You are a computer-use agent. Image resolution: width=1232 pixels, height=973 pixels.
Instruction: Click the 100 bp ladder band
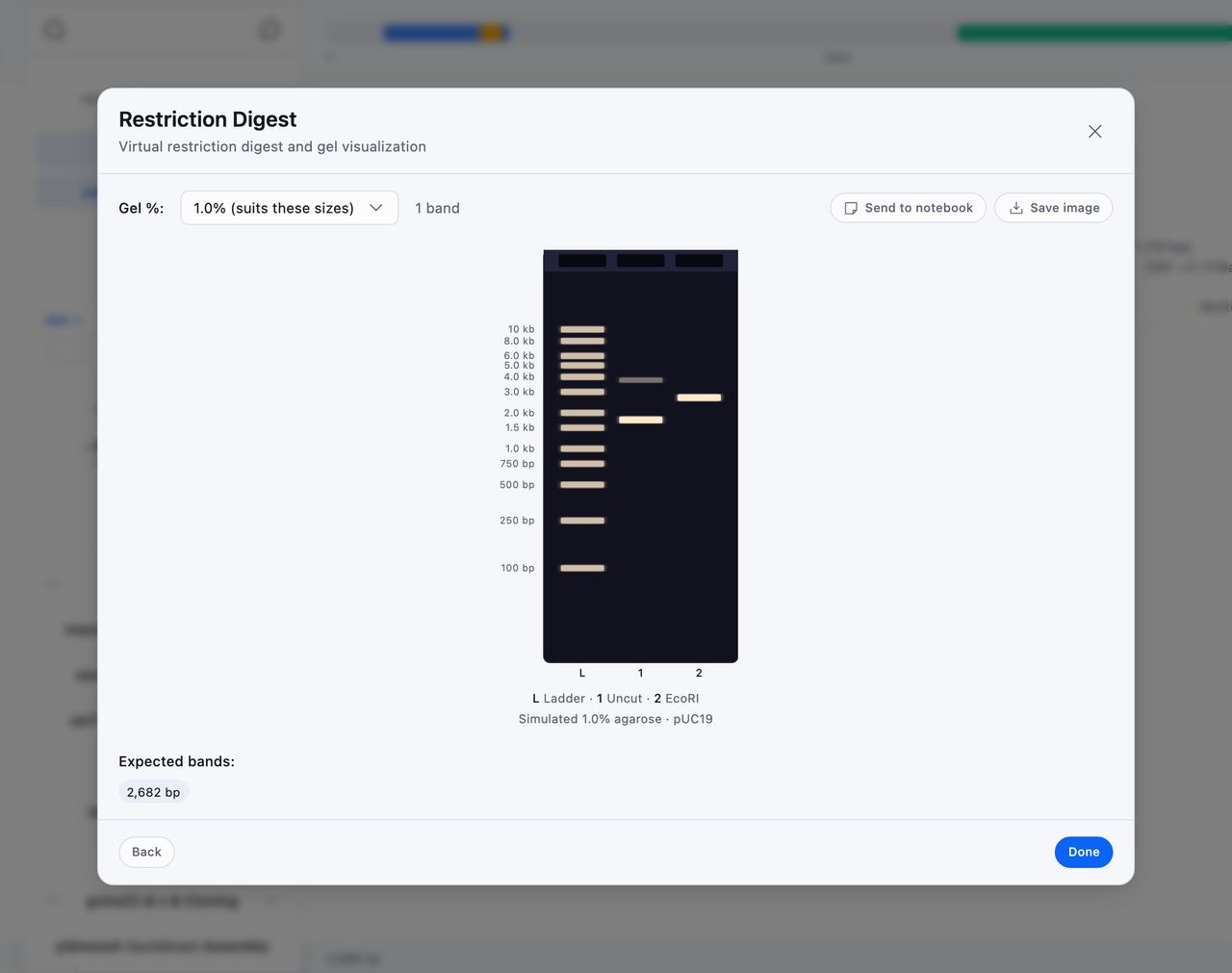582,568
